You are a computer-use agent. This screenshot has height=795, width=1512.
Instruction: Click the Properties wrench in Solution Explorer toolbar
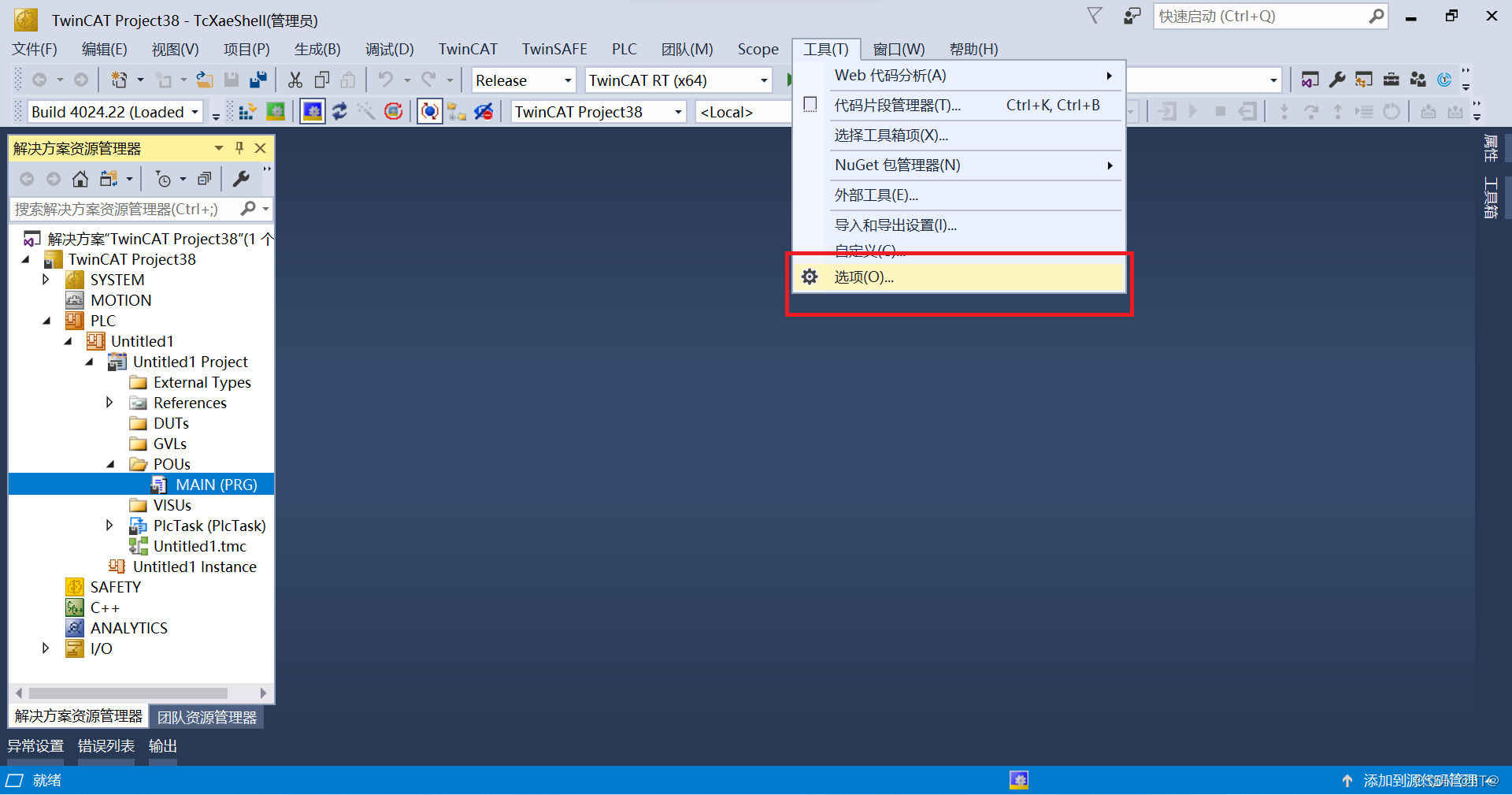tap(241, 179)
